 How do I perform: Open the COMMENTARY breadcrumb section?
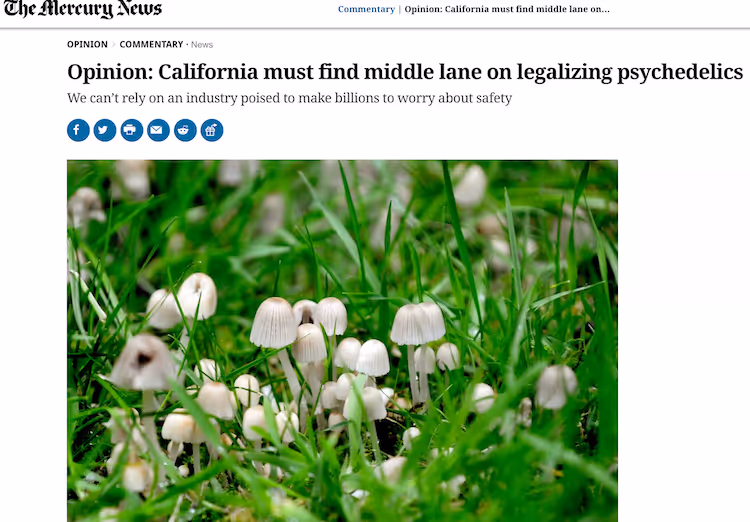pyautogui.click(x=151, y=44)
